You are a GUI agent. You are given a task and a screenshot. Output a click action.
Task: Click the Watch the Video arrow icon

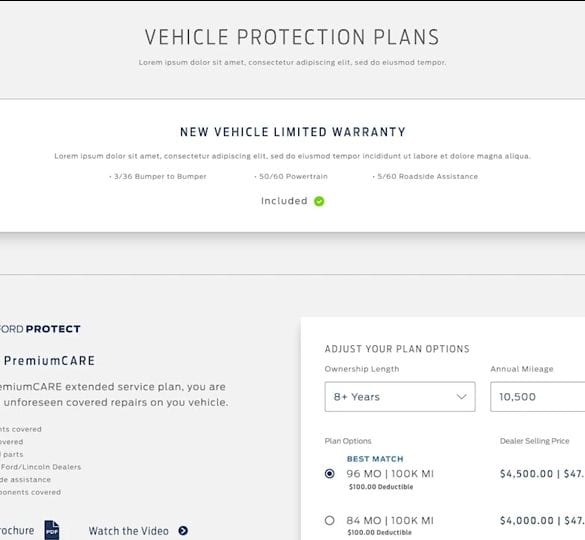(x=183, y=531)
